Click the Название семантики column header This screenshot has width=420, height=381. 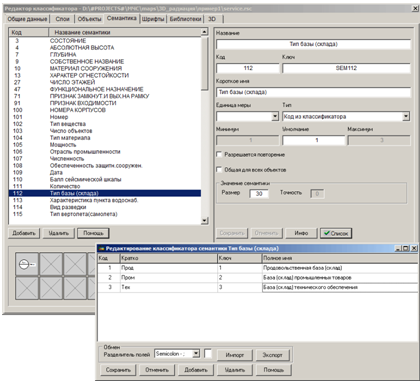(x=125, y=32)
